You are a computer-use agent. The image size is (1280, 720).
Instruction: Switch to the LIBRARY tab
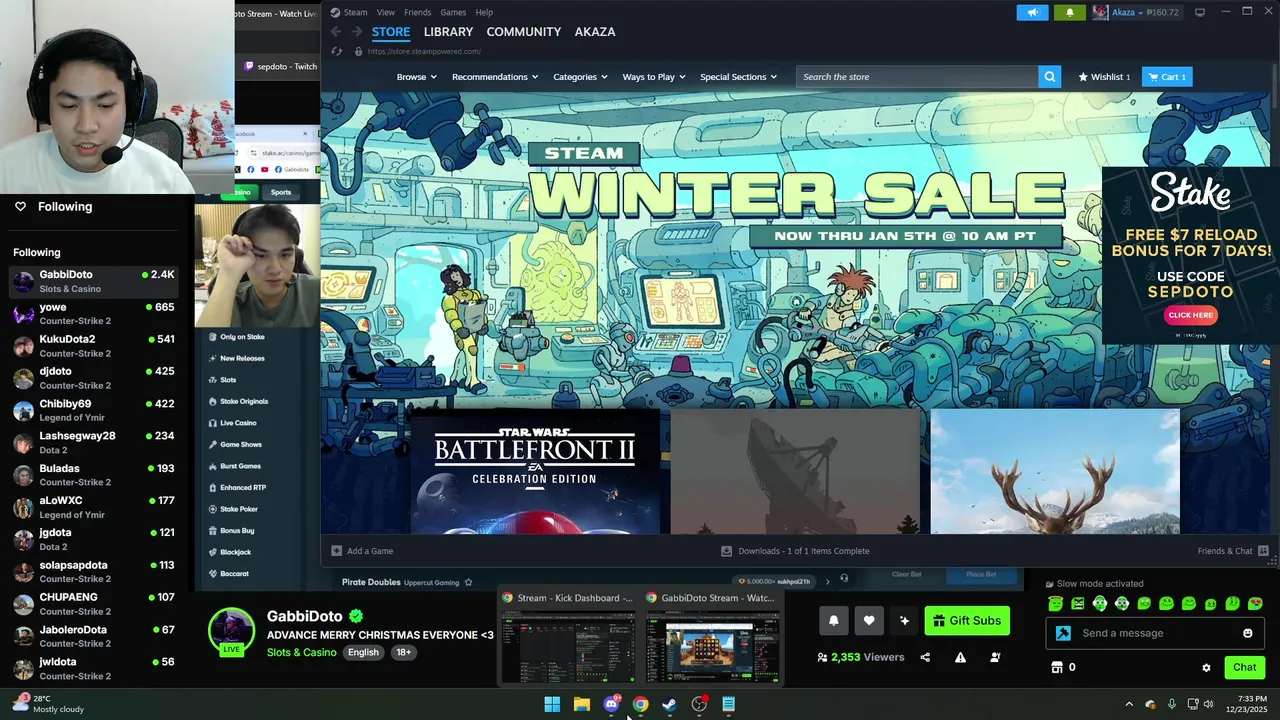click(448, 32)
